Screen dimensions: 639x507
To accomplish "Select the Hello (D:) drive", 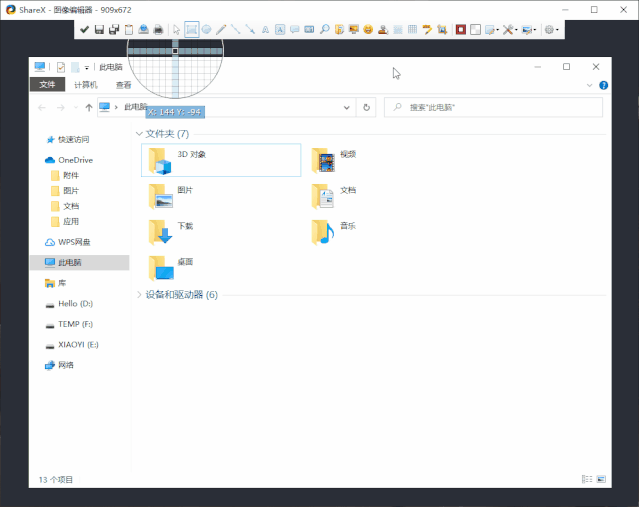I will tap(75, 304).
